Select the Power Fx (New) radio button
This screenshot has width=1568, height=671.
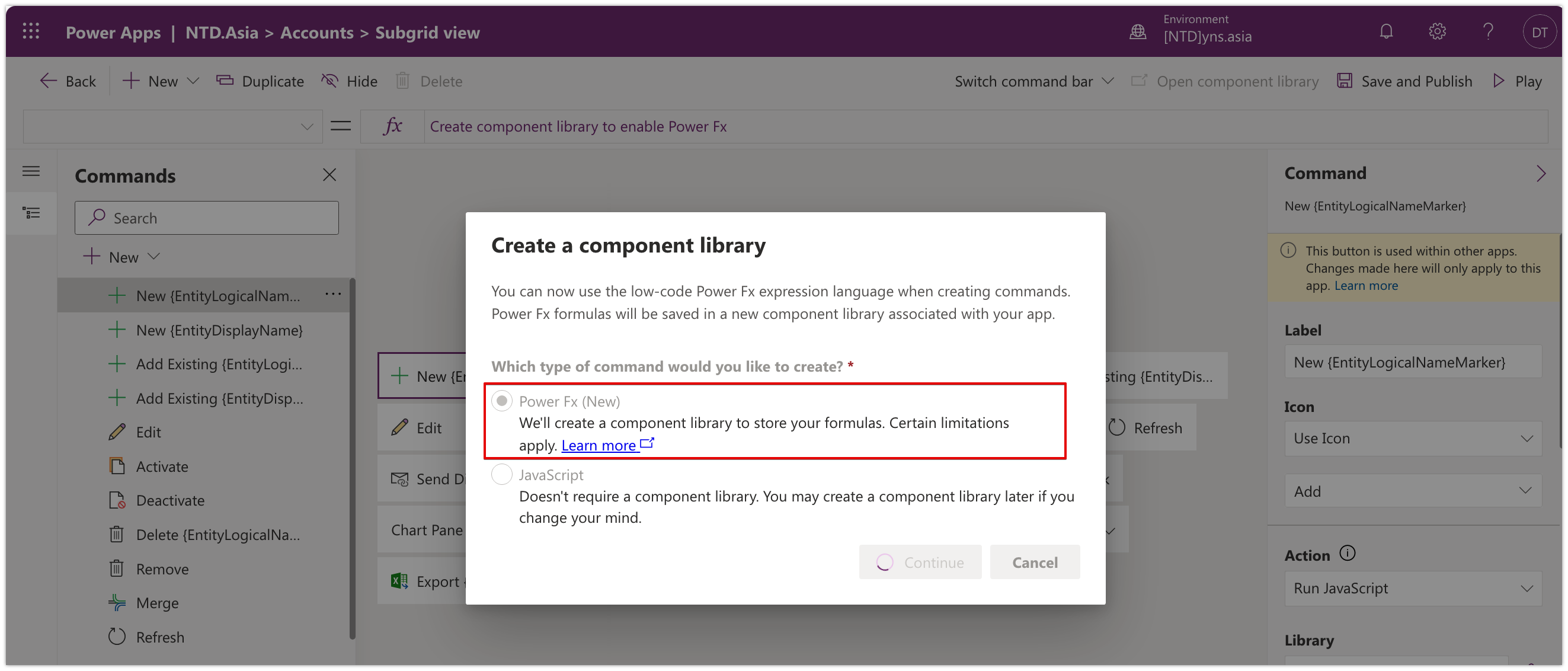point(501,401)
